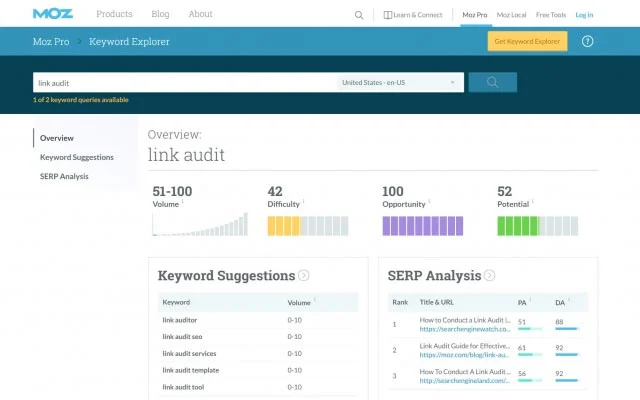Viewport: 640px width, 400px height.
Task: Click Learn & Connect text link
Action: click(418, 15)
